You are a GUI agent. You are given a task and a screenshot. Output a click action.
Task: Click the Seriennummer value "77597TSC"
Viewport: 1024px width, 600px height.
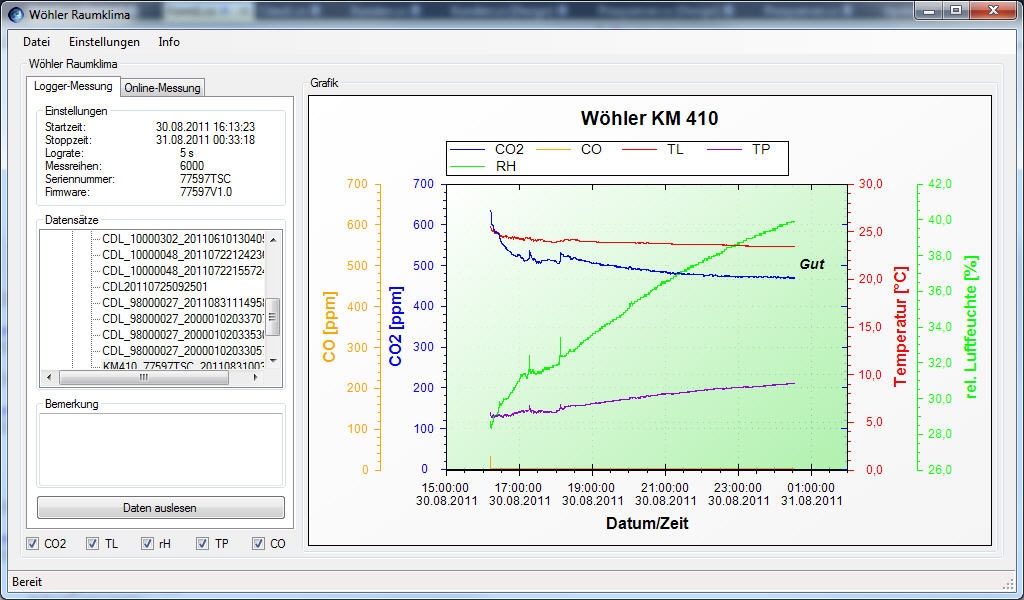[x=205, y=179]
